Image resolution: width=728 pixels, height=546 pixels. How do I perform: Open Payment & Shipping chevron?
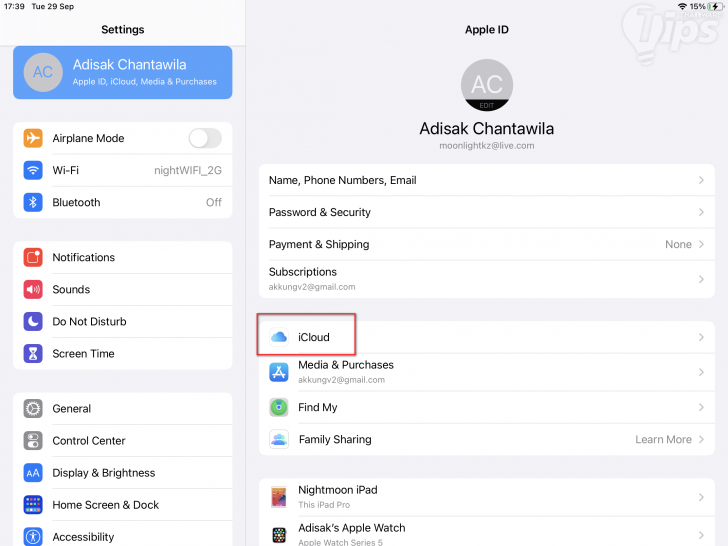pos(701,244)
